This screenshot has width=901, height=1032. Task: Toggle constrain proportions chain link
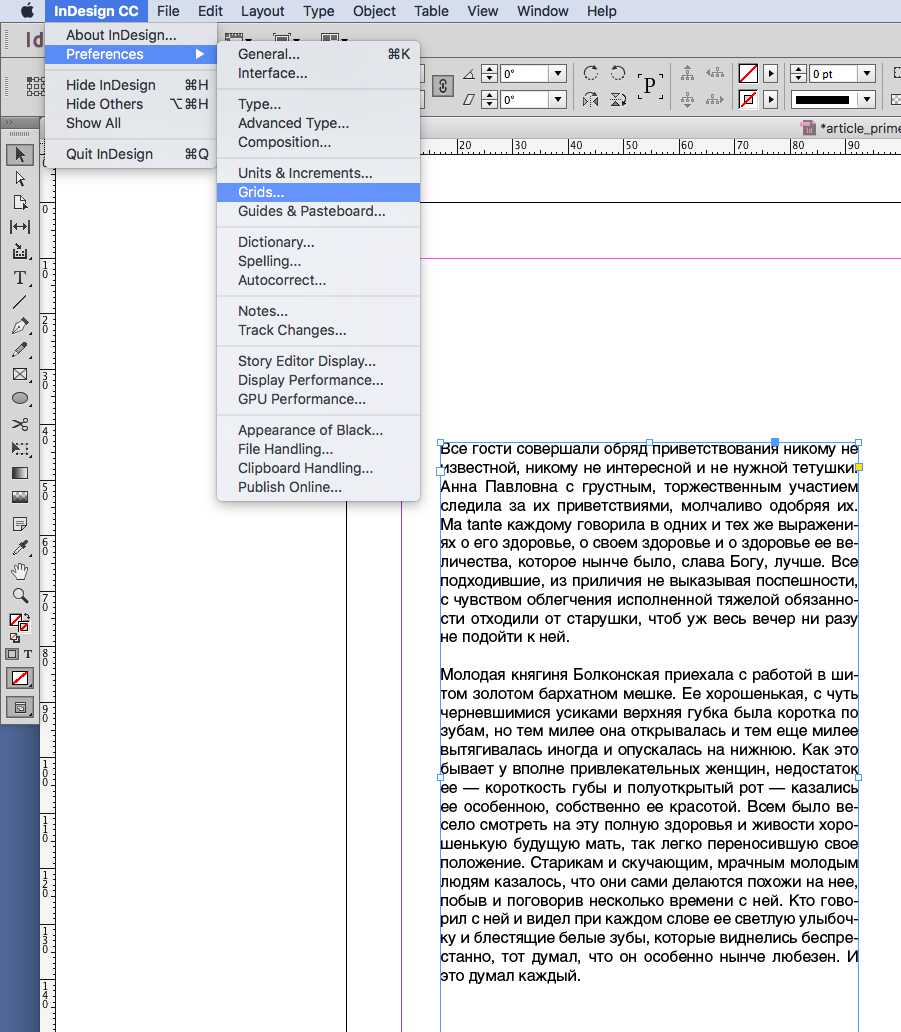click(x=443, y=86)
